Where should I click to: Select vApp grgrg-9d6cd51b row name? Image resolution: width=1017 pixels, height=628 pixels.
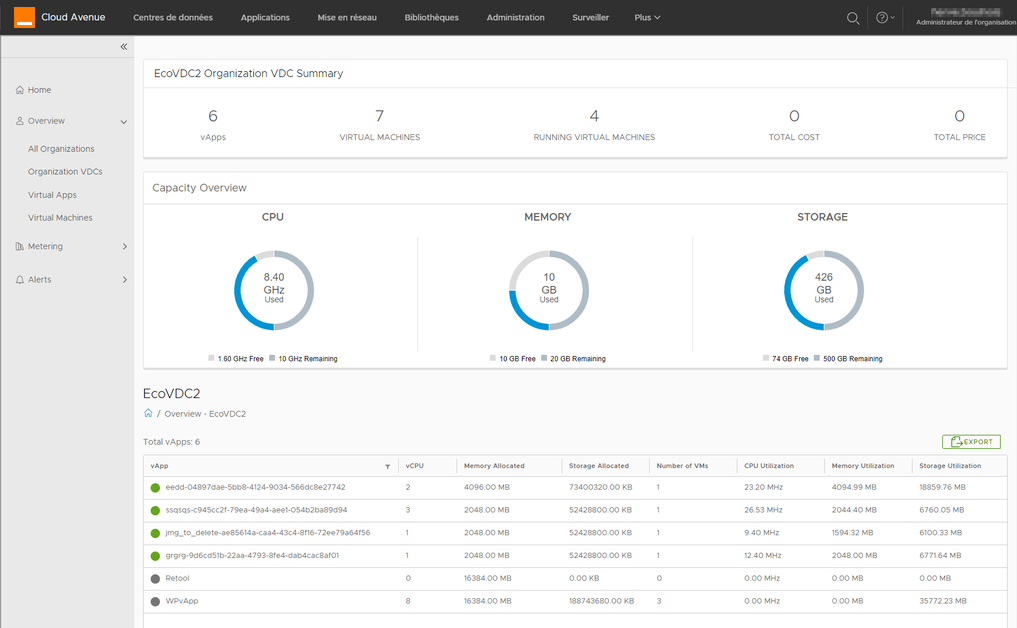[252, 555]
